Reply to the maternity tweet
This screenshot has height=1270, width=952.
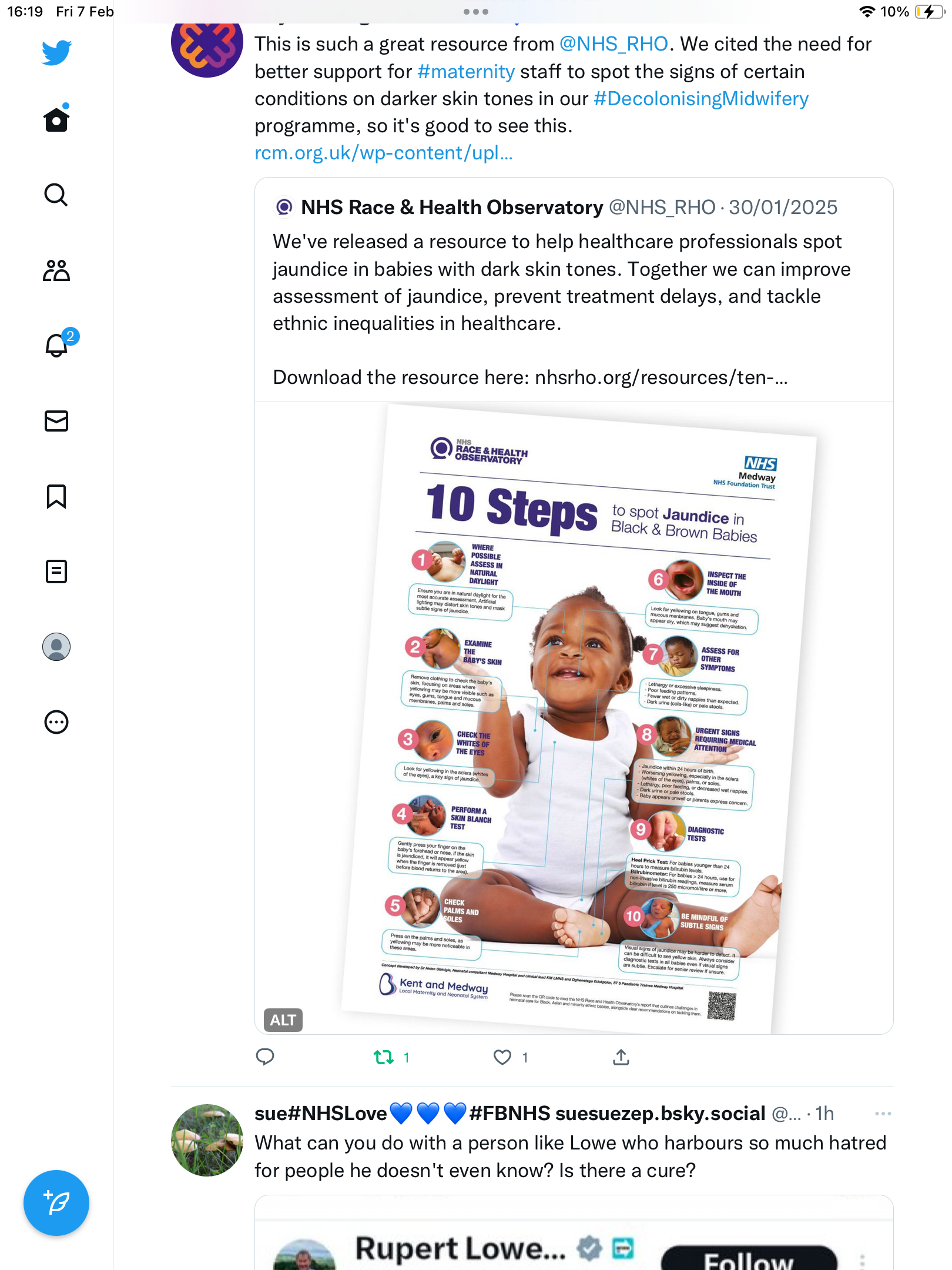click(265, 1057)
